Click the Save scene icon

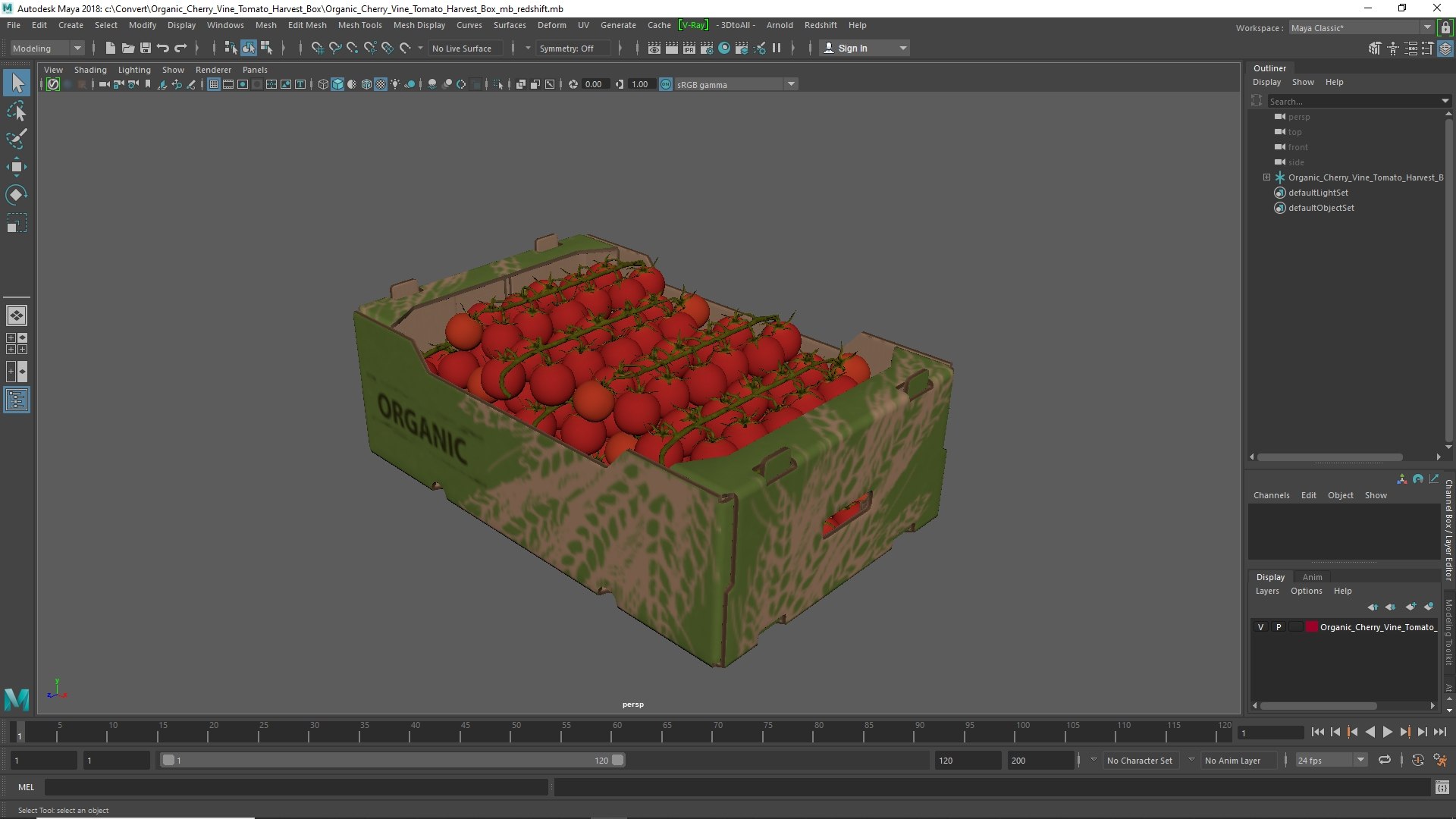point(146,48)
